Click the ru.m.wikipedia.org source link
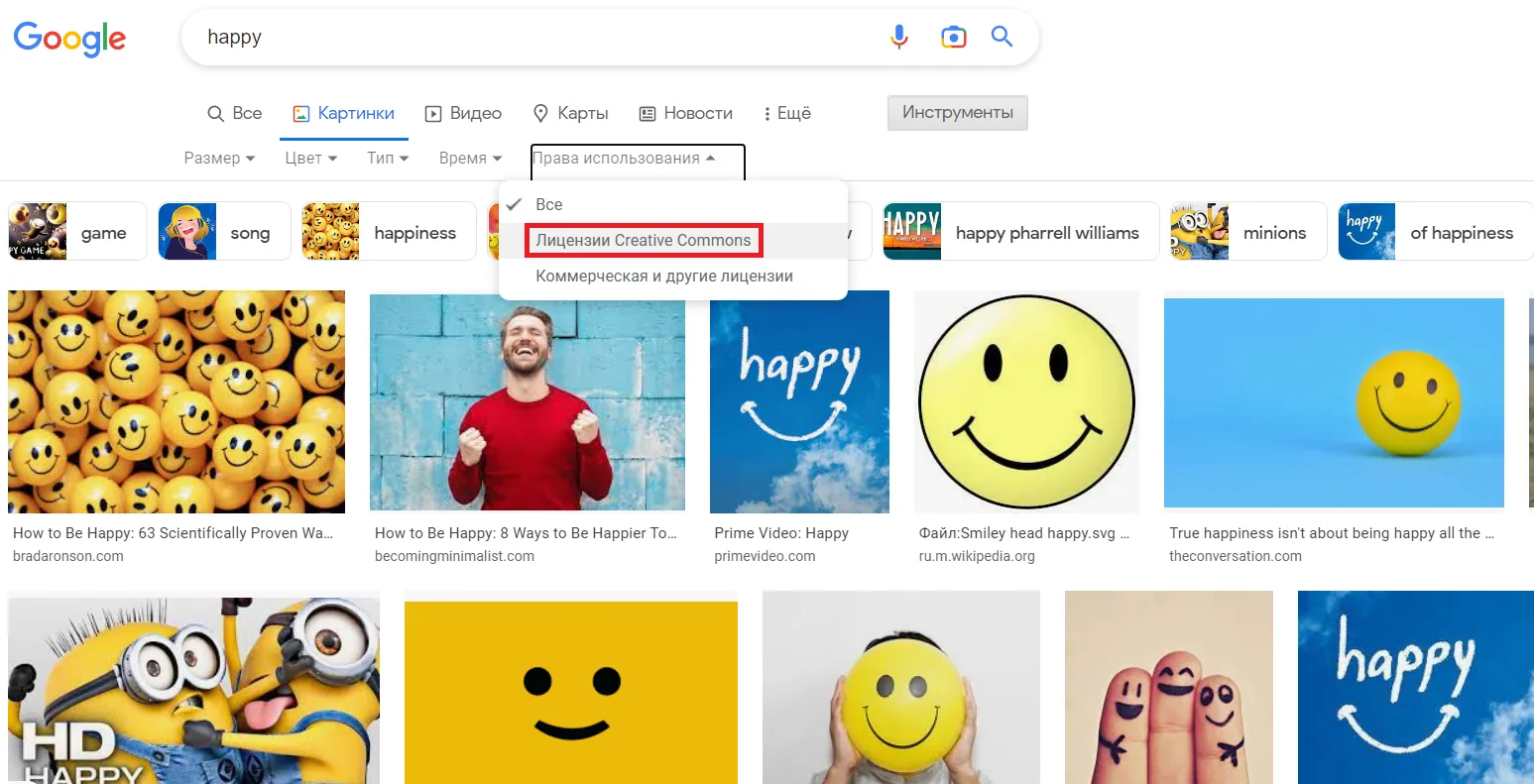1534x784 pixels. (977, 556)
